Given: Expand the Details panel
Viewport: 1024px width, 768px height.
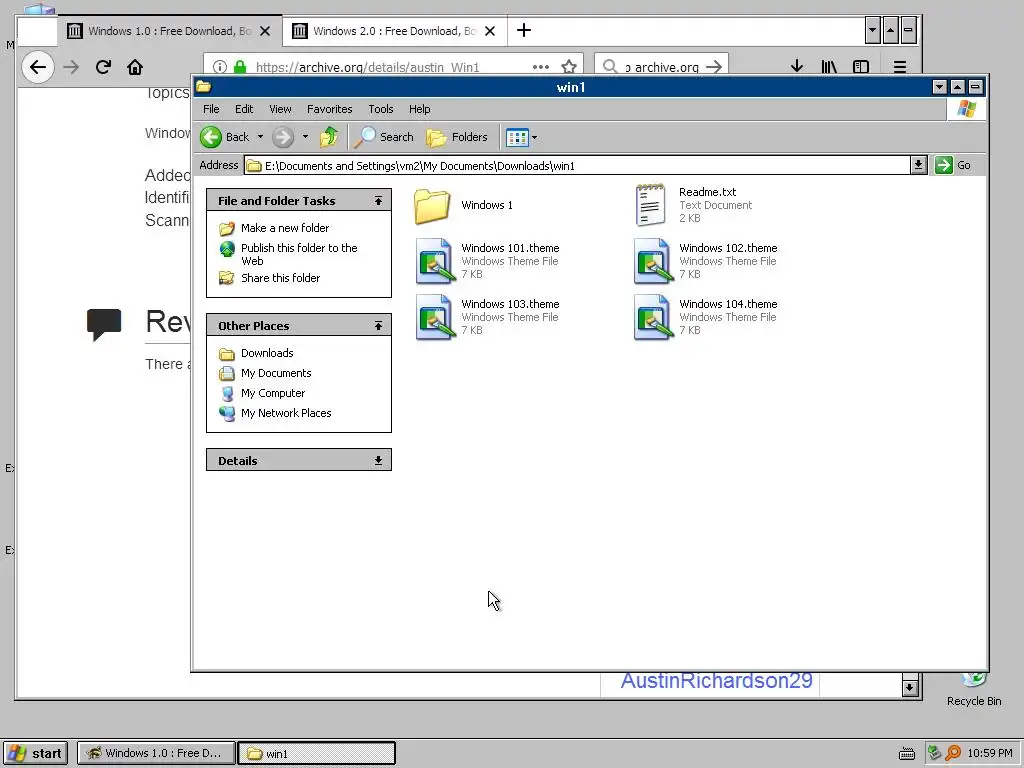Looking at the screenshot, I should [378, 460].
